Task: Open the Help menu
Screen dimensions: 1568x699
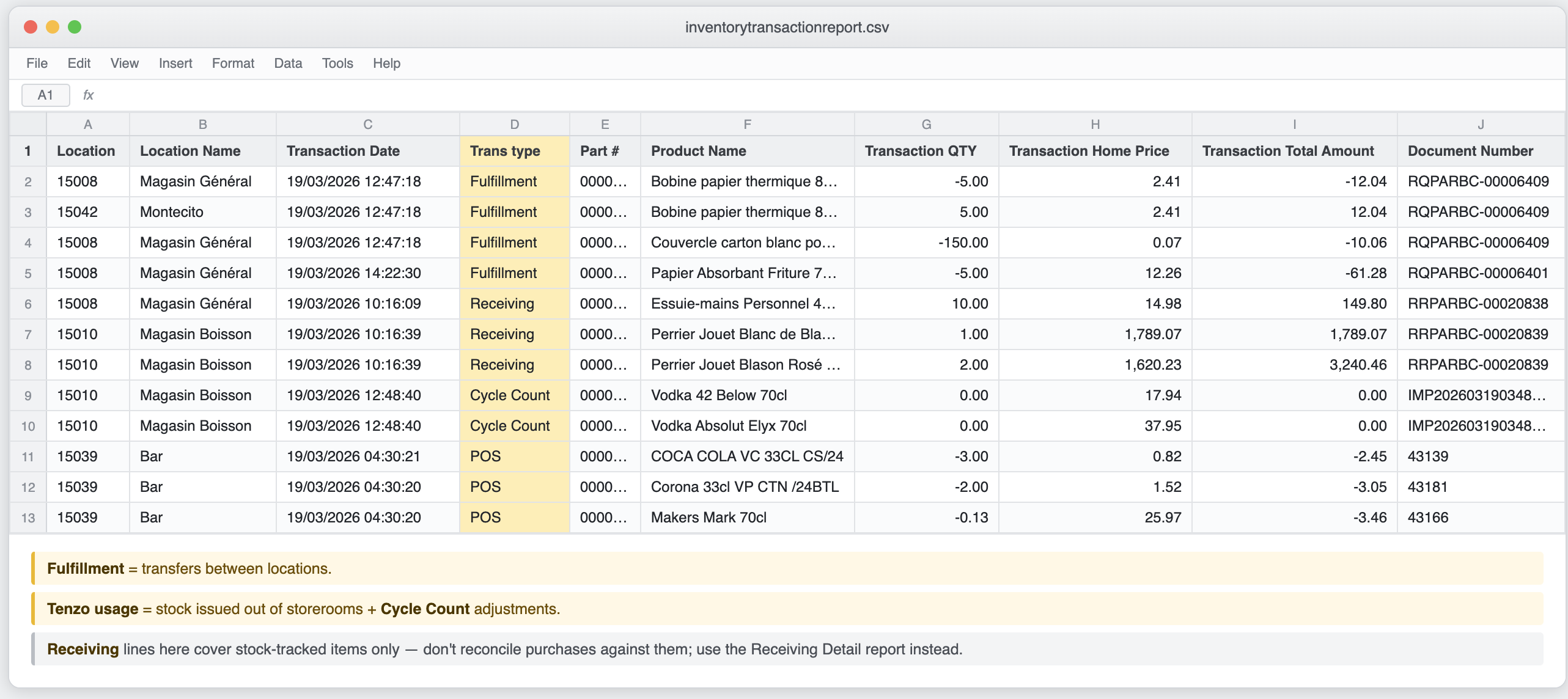Action: click(x=386, y=64)
